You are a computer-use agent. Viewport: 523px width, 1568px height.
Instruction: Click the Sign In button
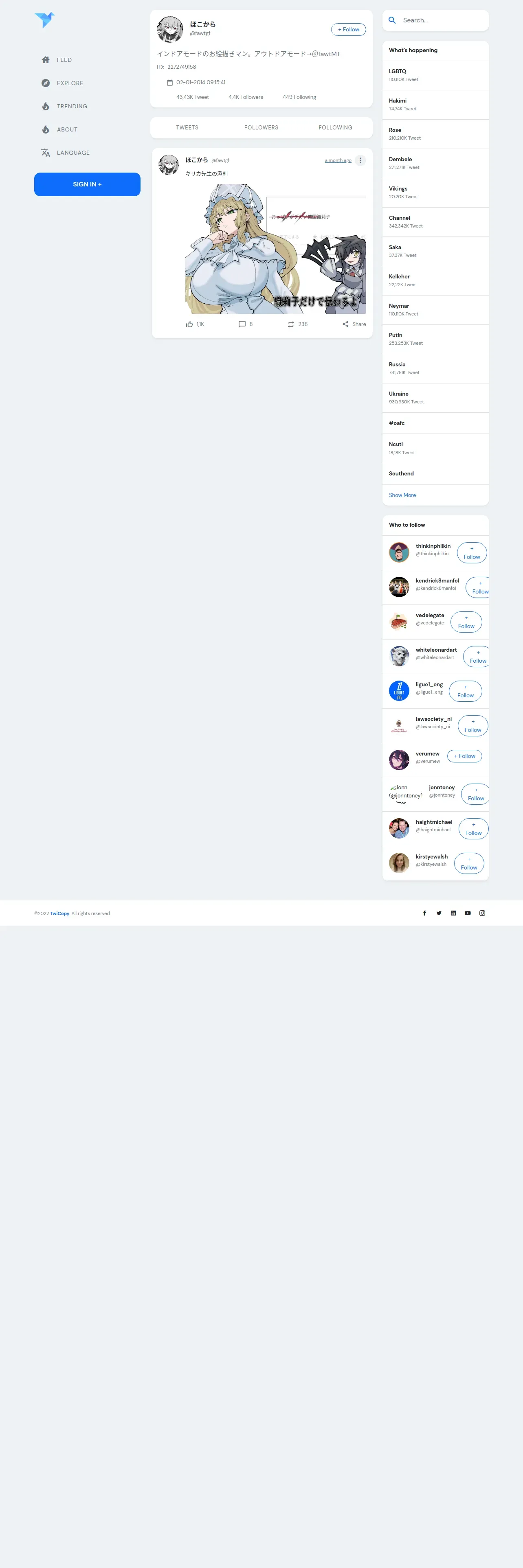point(87,184)
